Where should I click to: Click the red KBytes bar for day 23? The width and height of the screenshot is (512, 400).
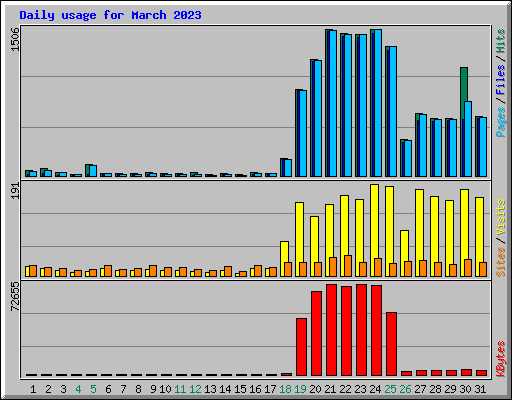point(361,330)
